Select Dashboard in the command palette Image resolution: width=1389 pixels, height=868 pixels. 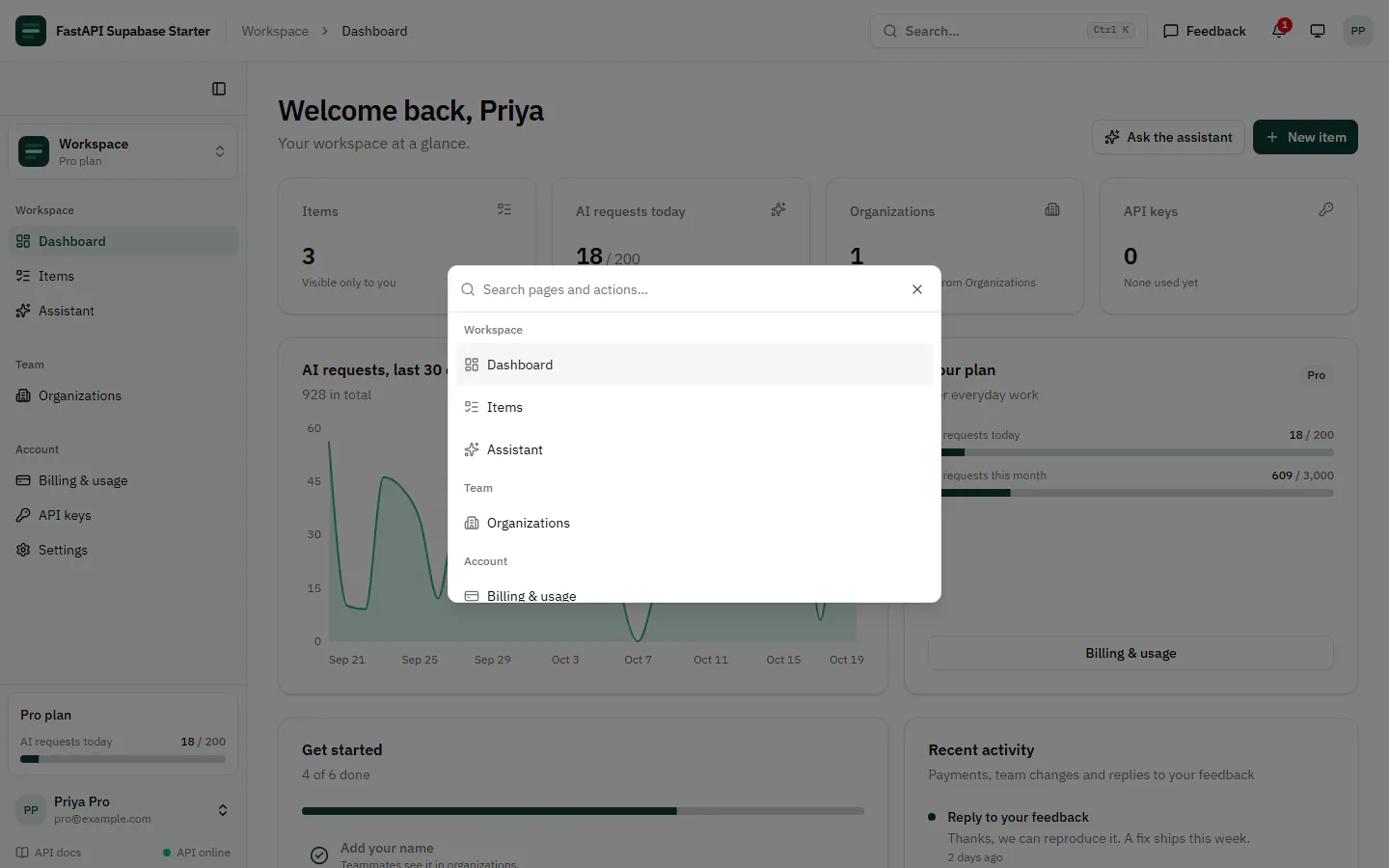pos(694,365)
